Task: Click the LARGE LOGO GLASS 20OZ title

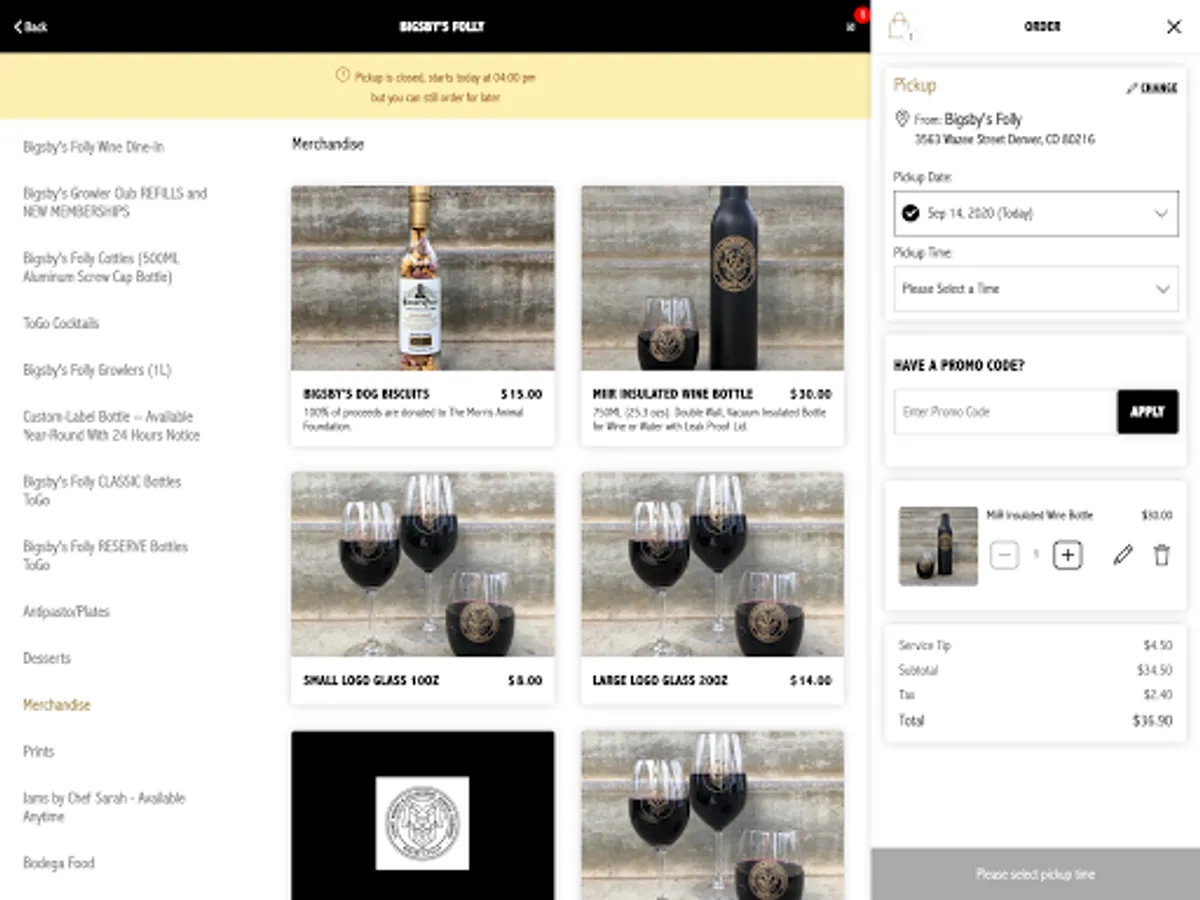Action: pyautogui.click(x=660, y=680)
